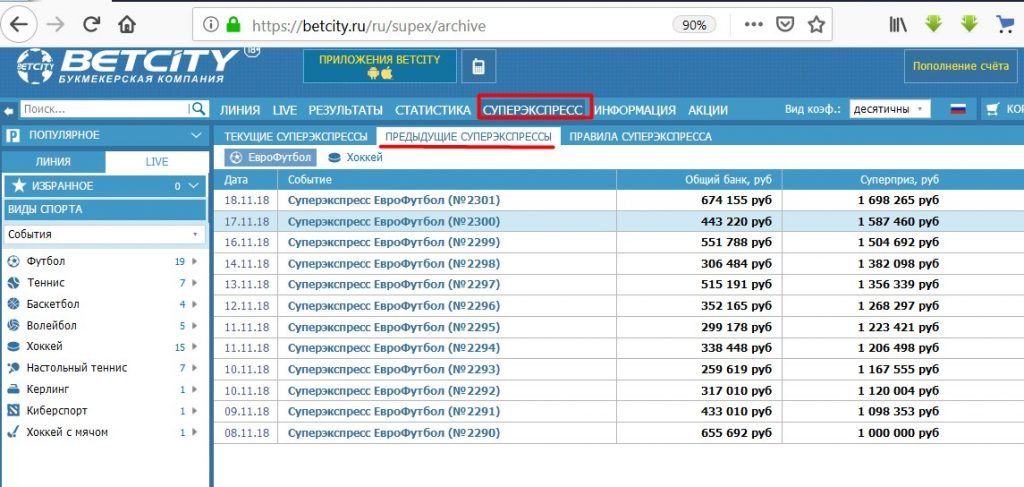Switch to ПРЕДЫДУЩИЕ СУПЕРЭКСПРЕССЫ tab
1024x487 pixels.
coord(468,136)
